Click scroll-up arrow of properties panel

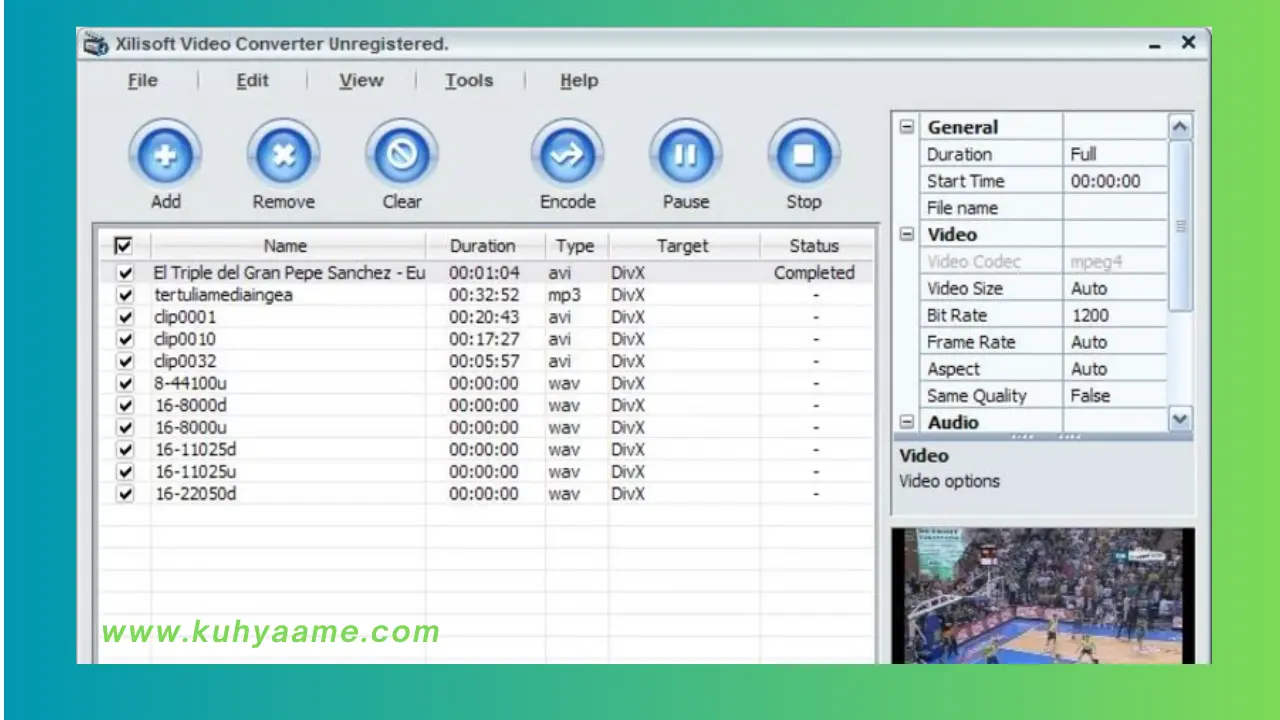coord(1180,127)
